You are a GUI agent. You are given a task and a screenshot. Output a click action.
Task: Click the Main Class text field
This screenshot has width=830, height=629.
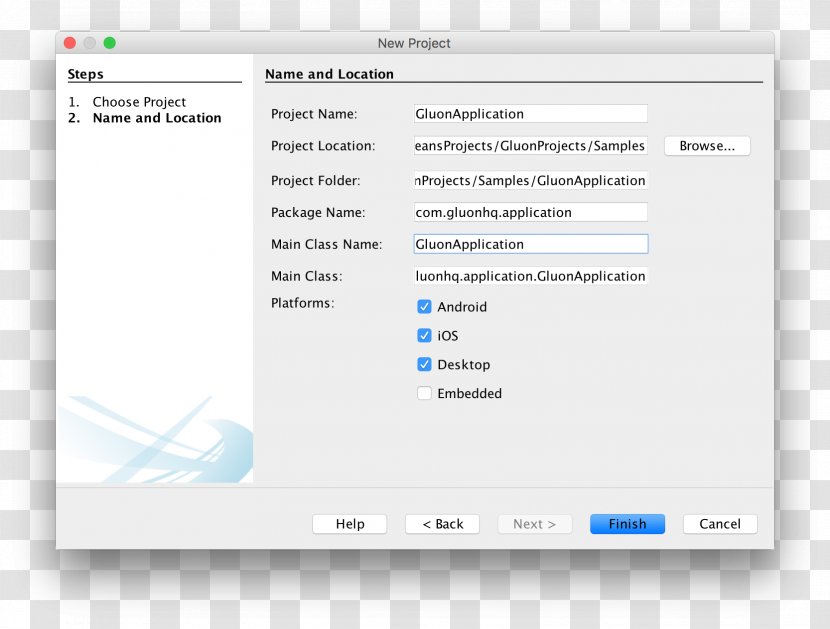(x=530, y=276)
